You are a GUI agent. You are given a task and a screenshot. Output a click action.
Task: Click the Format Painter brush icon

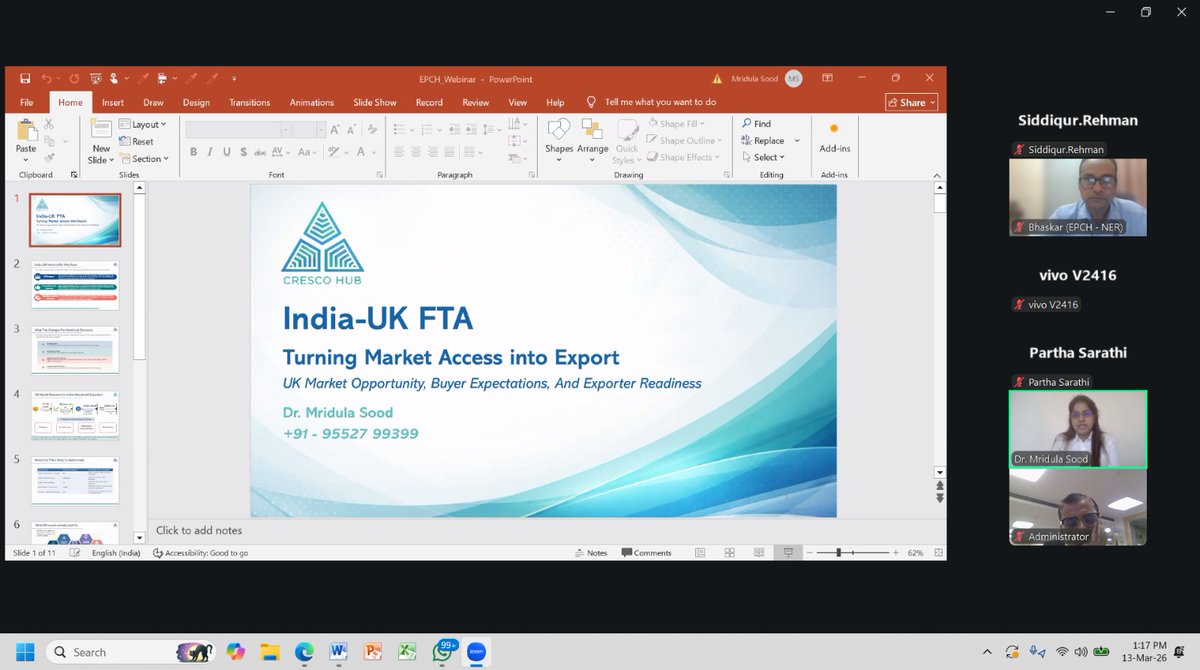(x=48, y=157)
